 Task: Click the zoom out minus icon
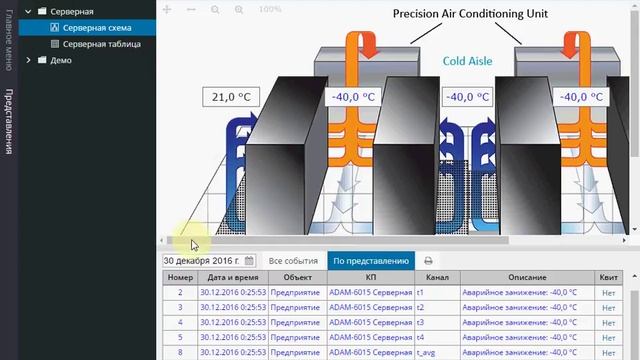point(191,9)
